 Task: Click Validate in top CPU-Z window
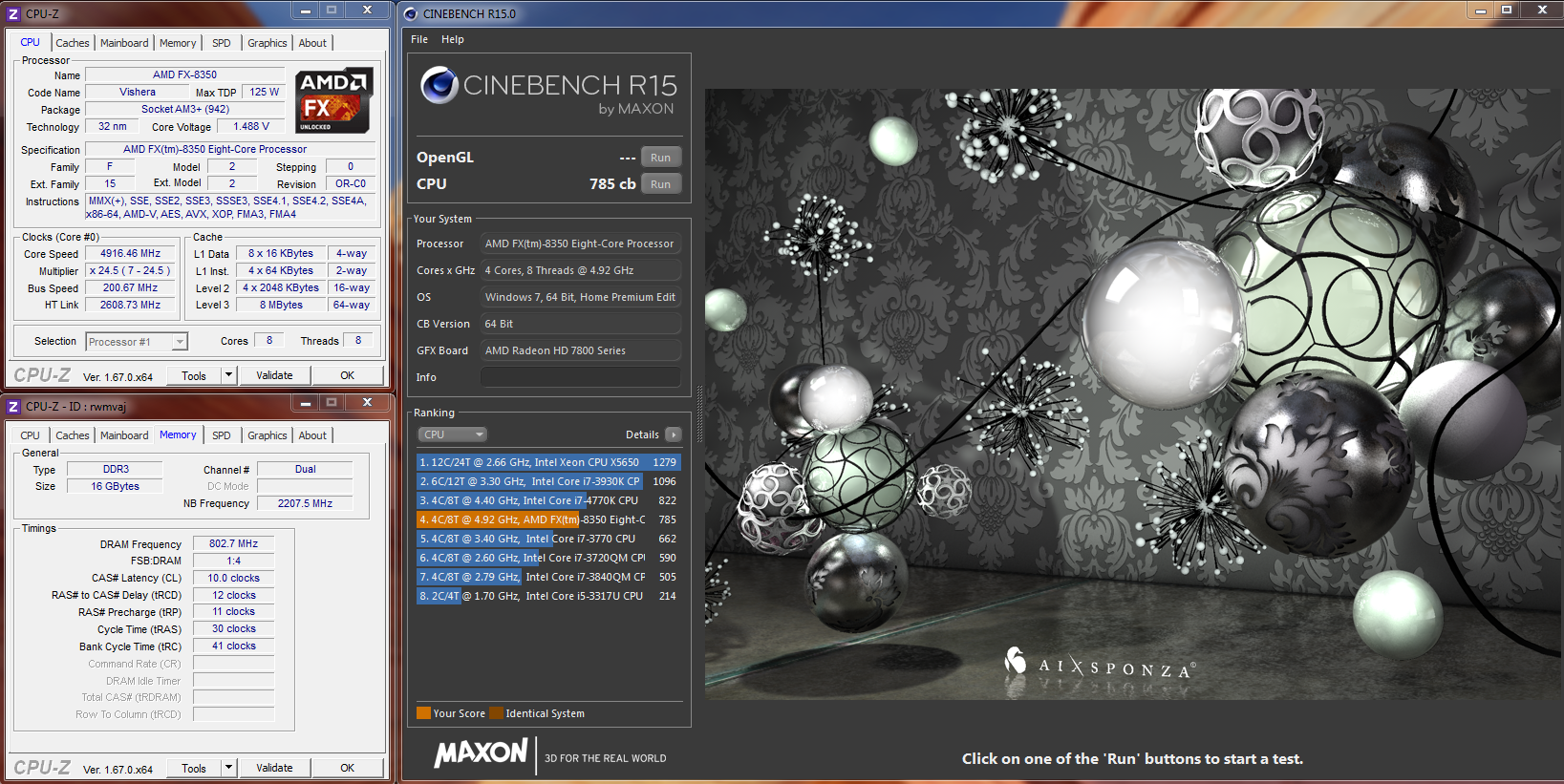click(274, 375)
